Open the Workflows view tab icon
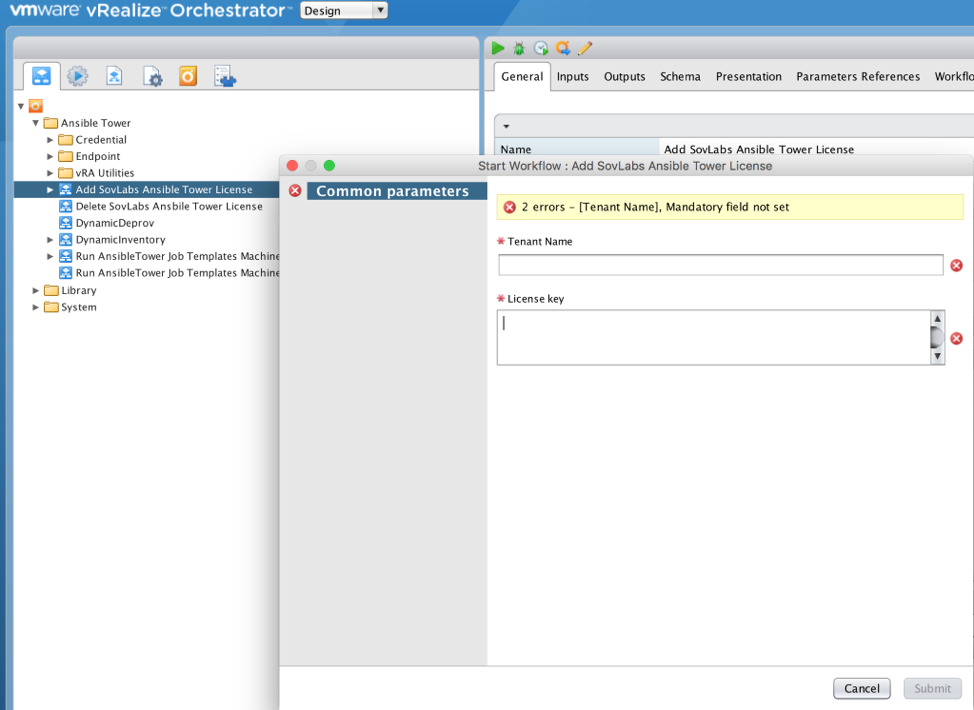 coord(42,76)
